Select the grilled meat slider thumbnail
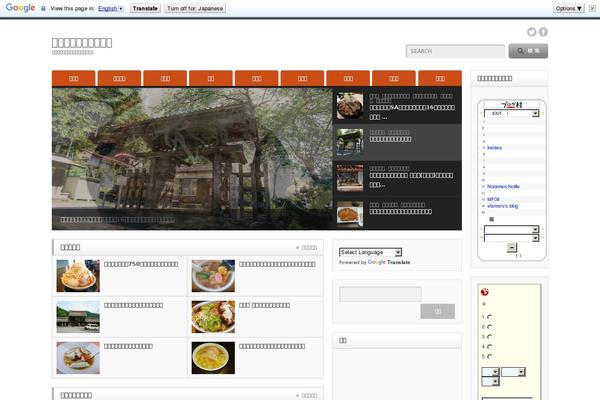Screen dimensions: 600x400 [x=350, y=106]
